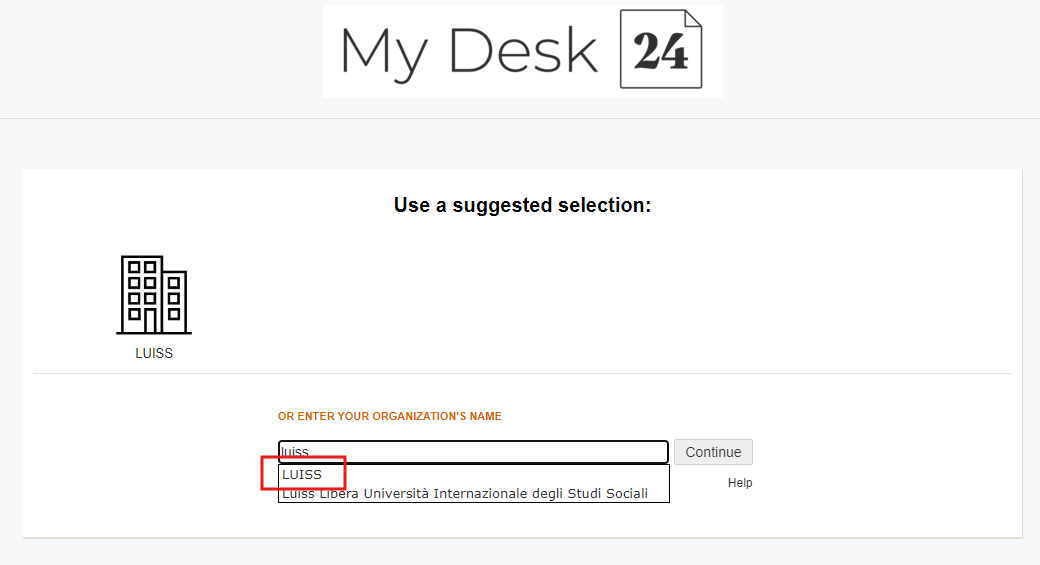
Task: Click the "Or enter your organization's name" label
Action: pos(390,416)
